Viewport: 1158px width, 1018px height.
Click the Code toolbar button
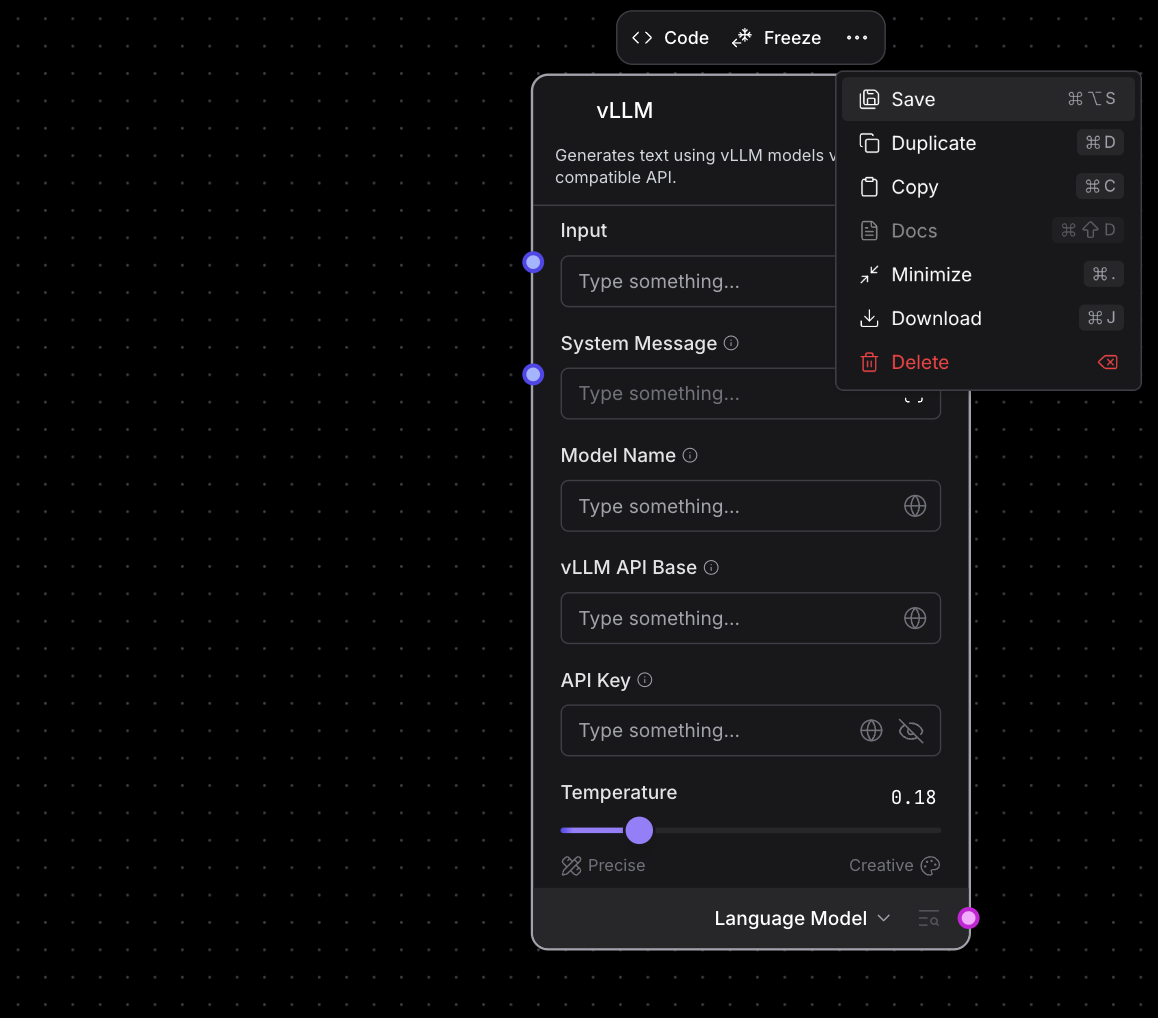tap(671, 38)
